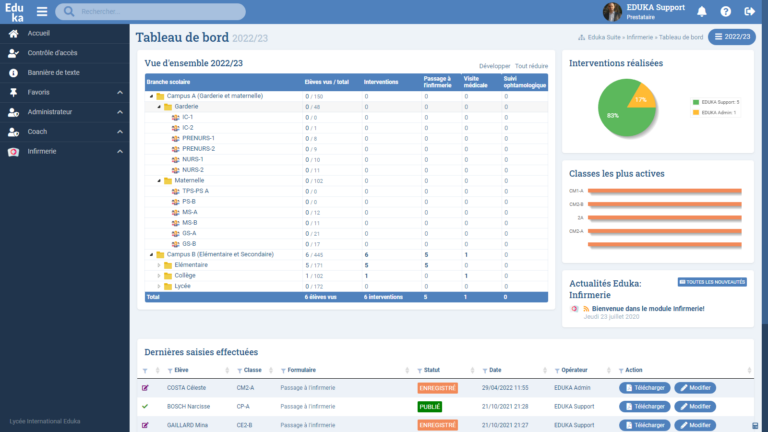Toggle the hamburger sidebar menu
Image resolution: width=768 pixels, height=432 pixels.
pyautogui.click(x=41, y=12)
